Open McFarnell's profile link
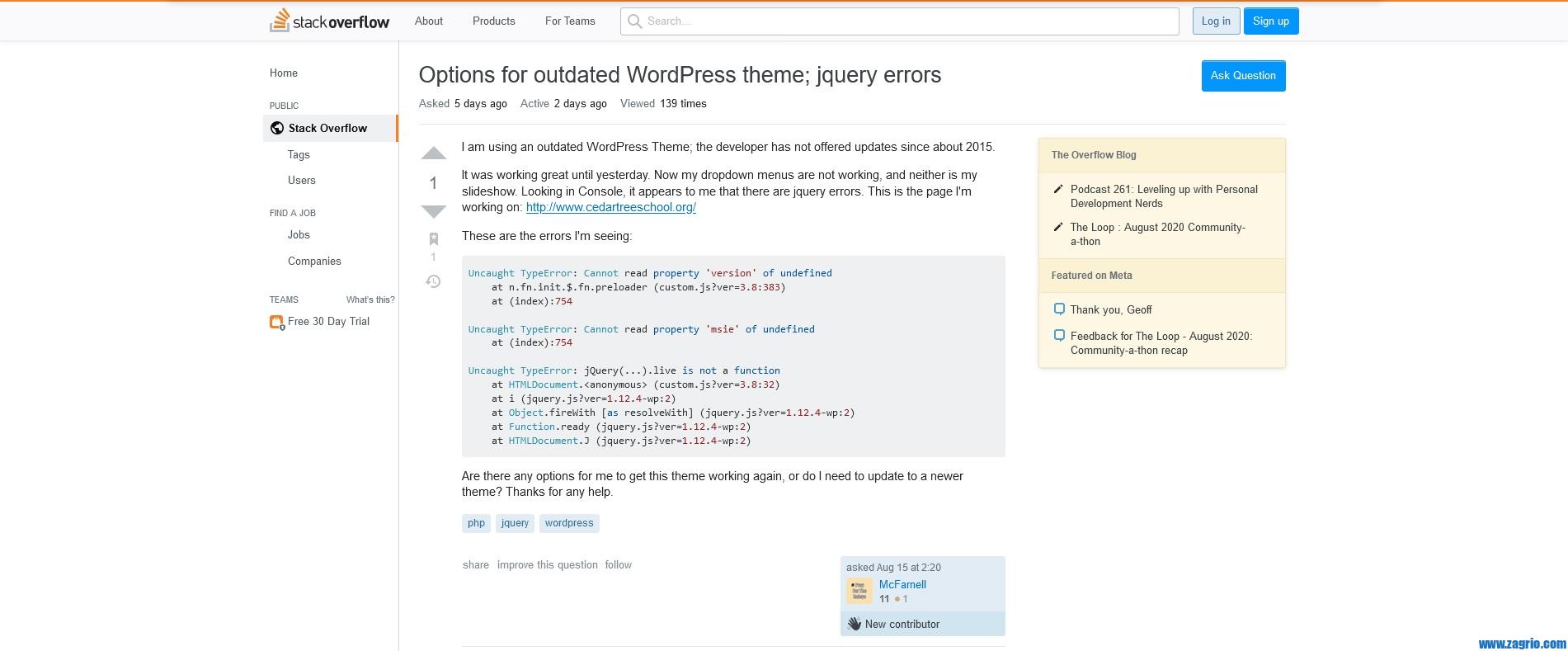The image size is (1568, 651). (x=902, y=584)
